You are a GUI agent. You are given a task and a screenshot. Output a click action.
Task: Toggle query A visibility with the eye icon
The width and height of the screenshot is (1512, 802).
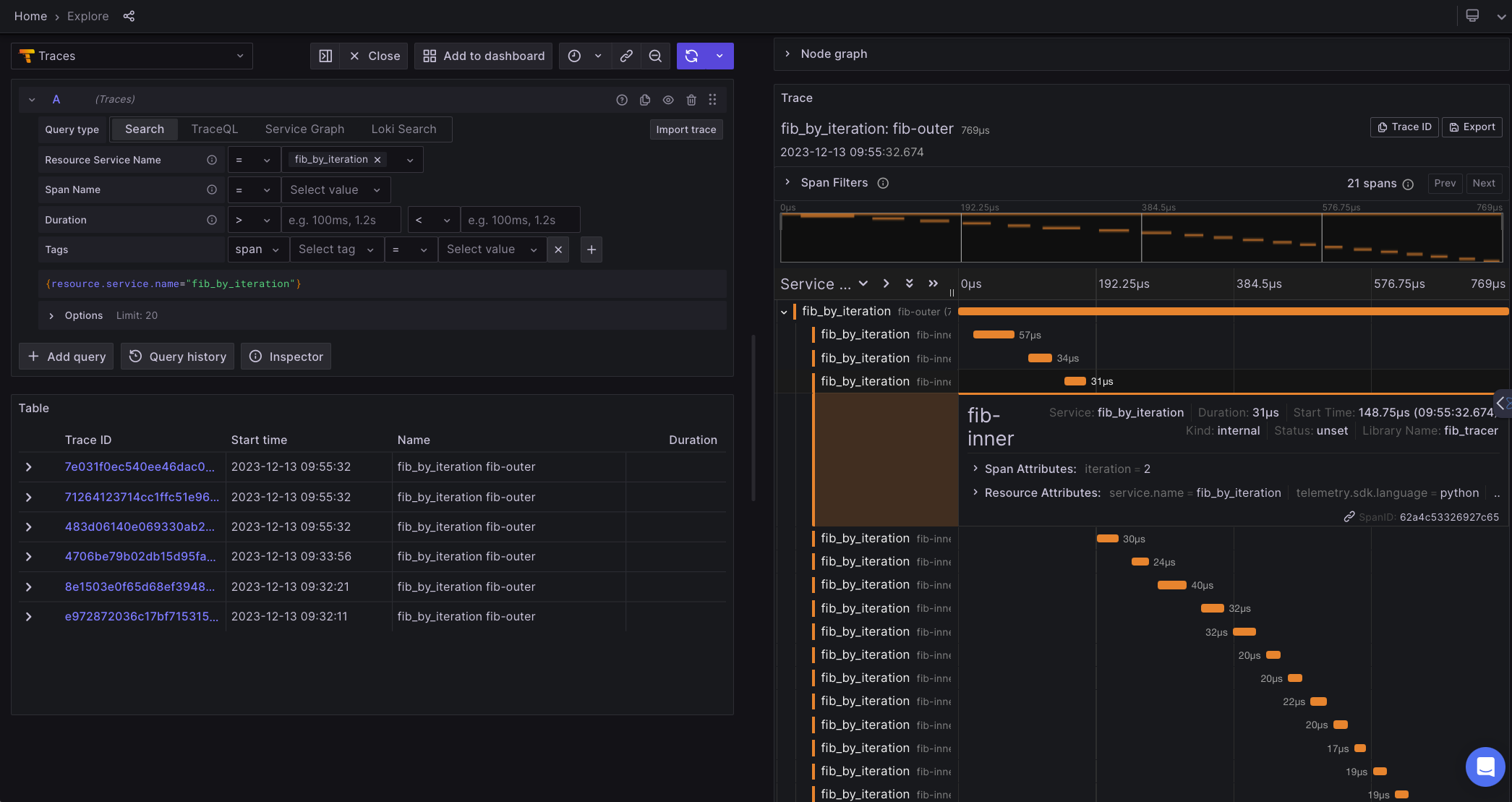pyautogui.click(x=667, y=99)
